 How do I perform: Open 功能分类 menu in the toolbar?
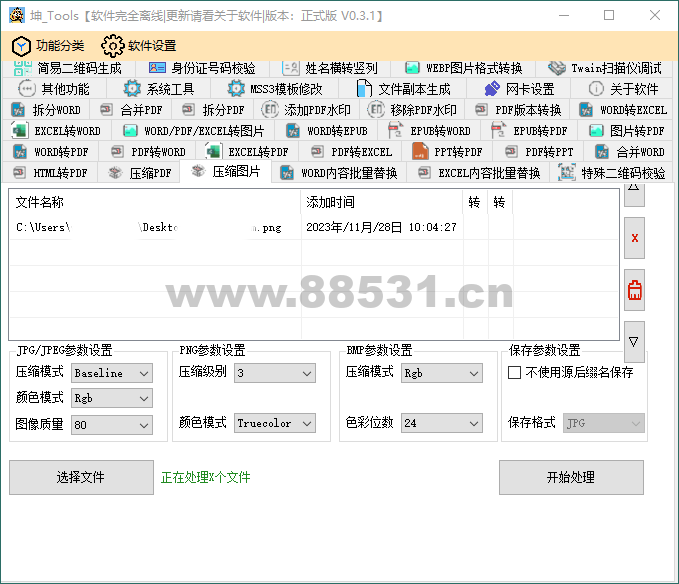[48, 45]
